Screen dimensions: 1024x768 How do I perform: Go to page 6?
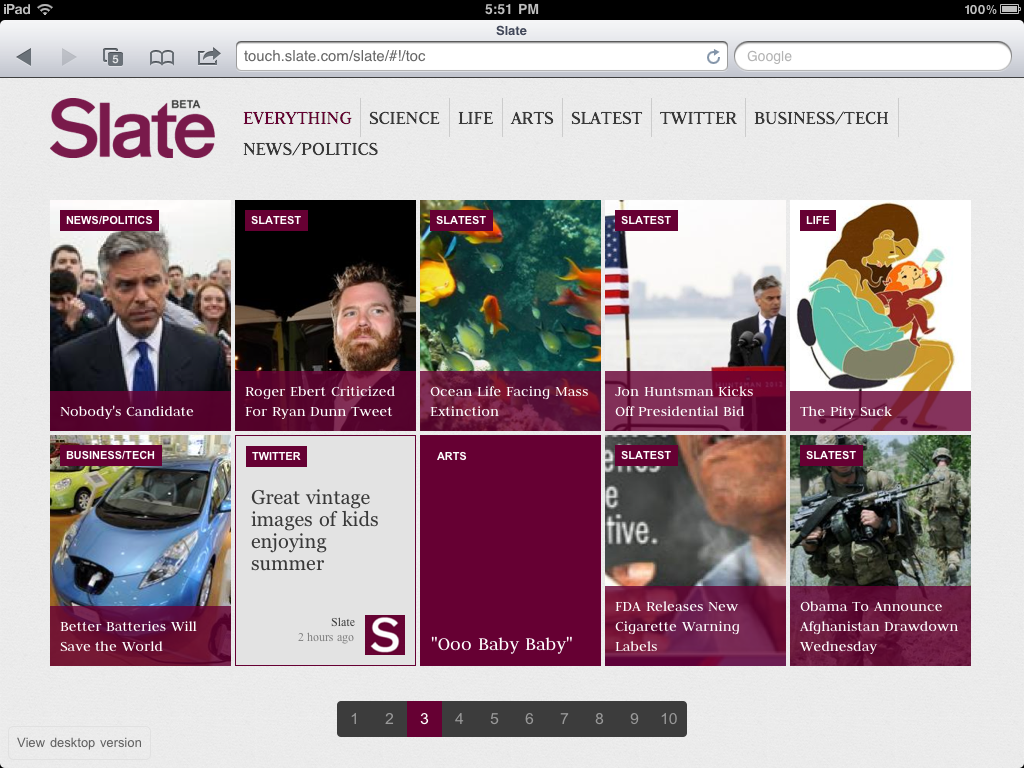click(529, 719)
